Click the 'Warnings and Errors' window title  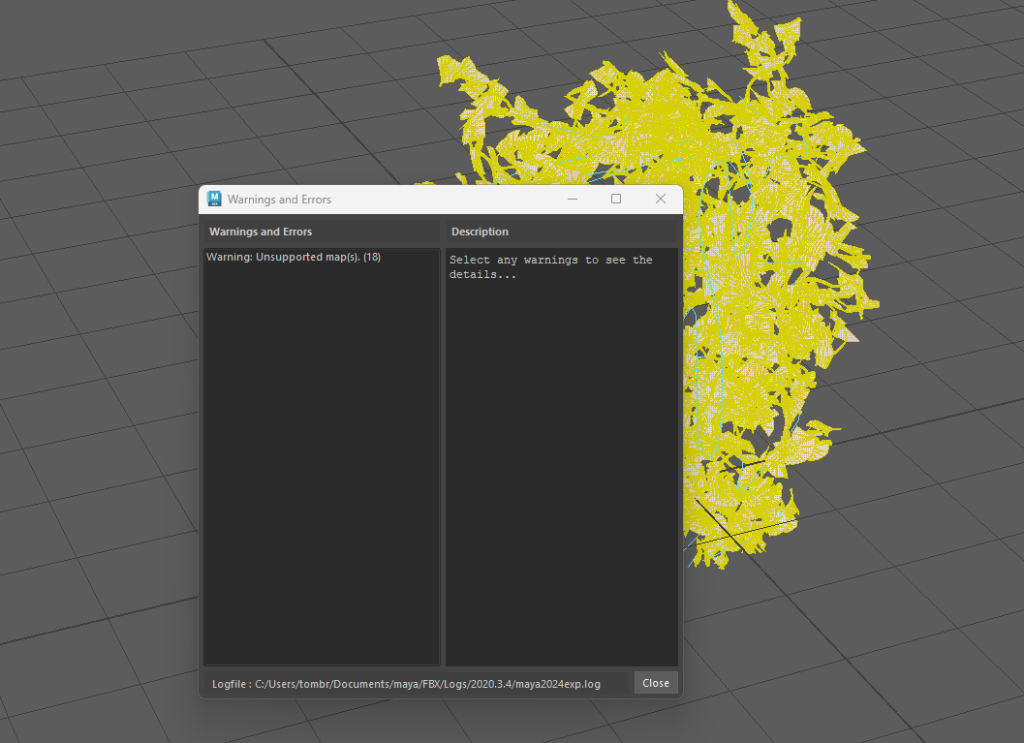280,199
